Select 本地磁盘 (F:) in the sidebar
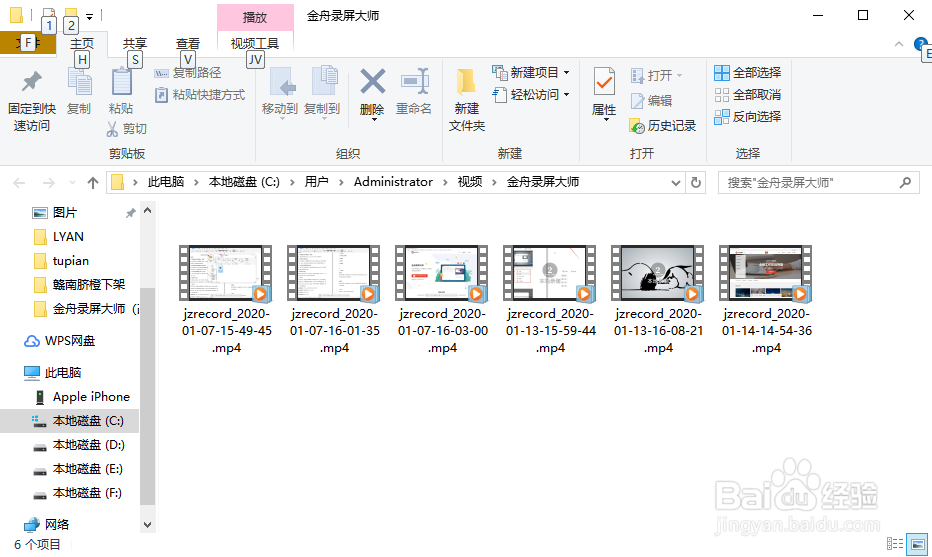The width and height of the screenshot is (932, 557). click(87, 493)
